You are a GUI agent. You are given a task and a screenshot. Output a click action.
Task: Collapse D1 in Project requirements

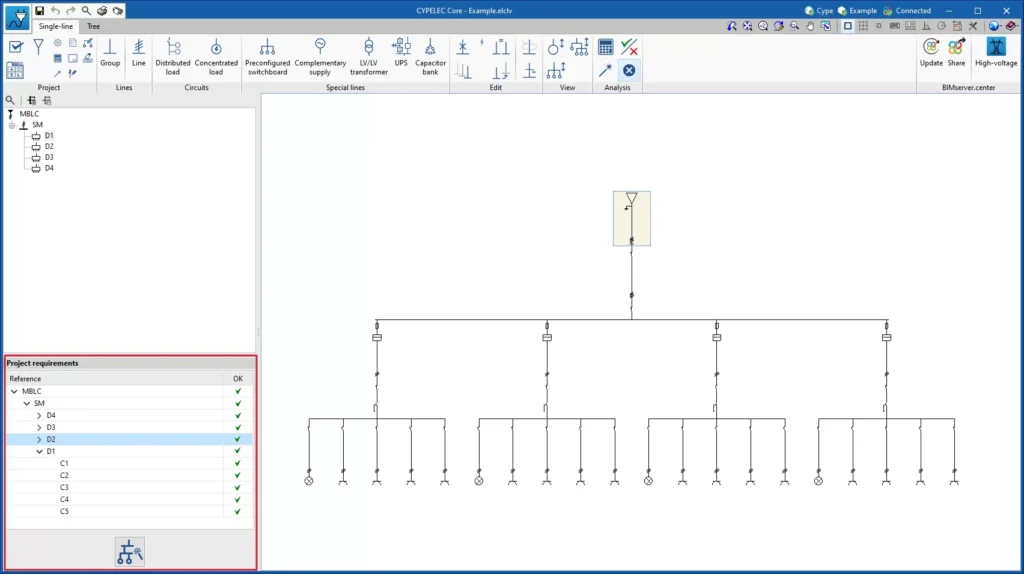coord(39,451)
